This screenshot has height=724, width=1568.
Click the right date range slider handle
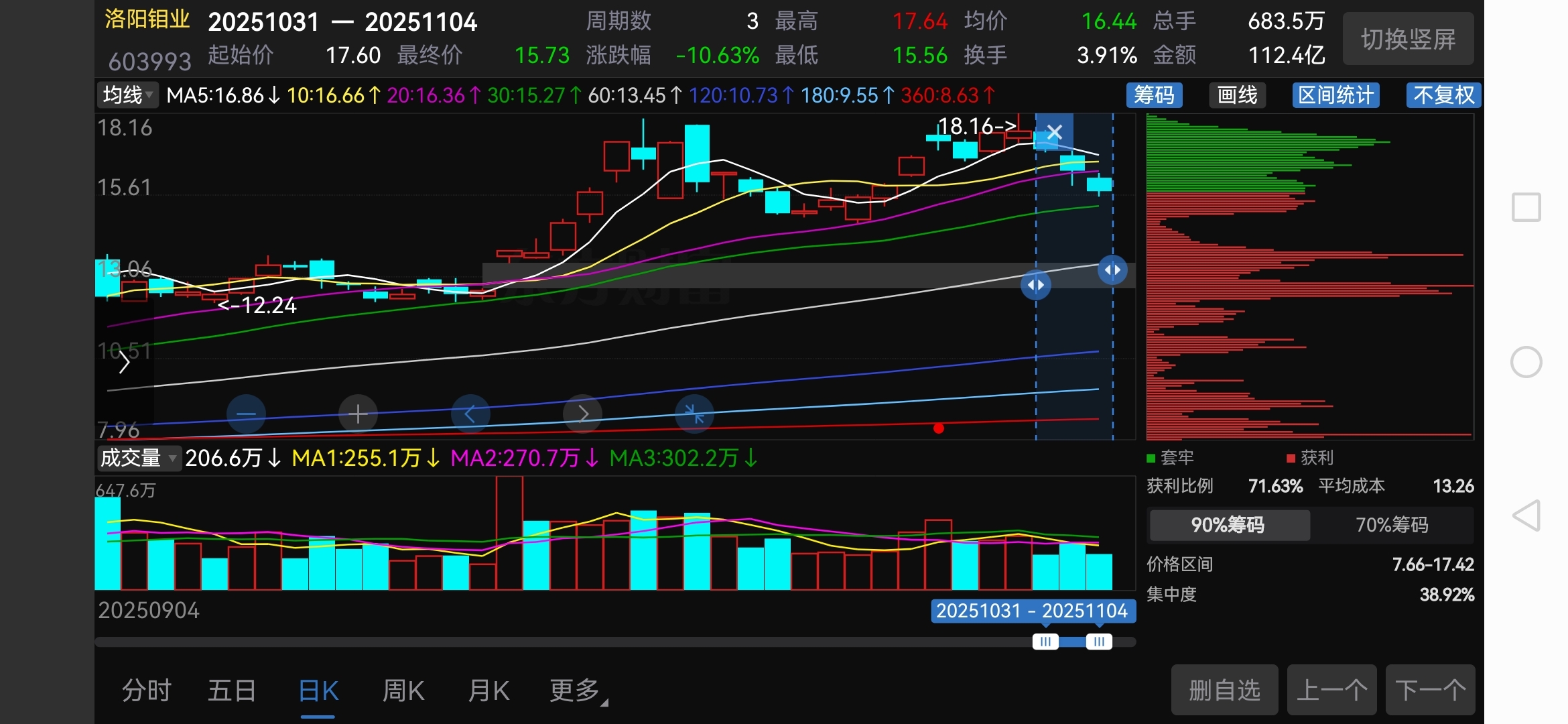1099,642
